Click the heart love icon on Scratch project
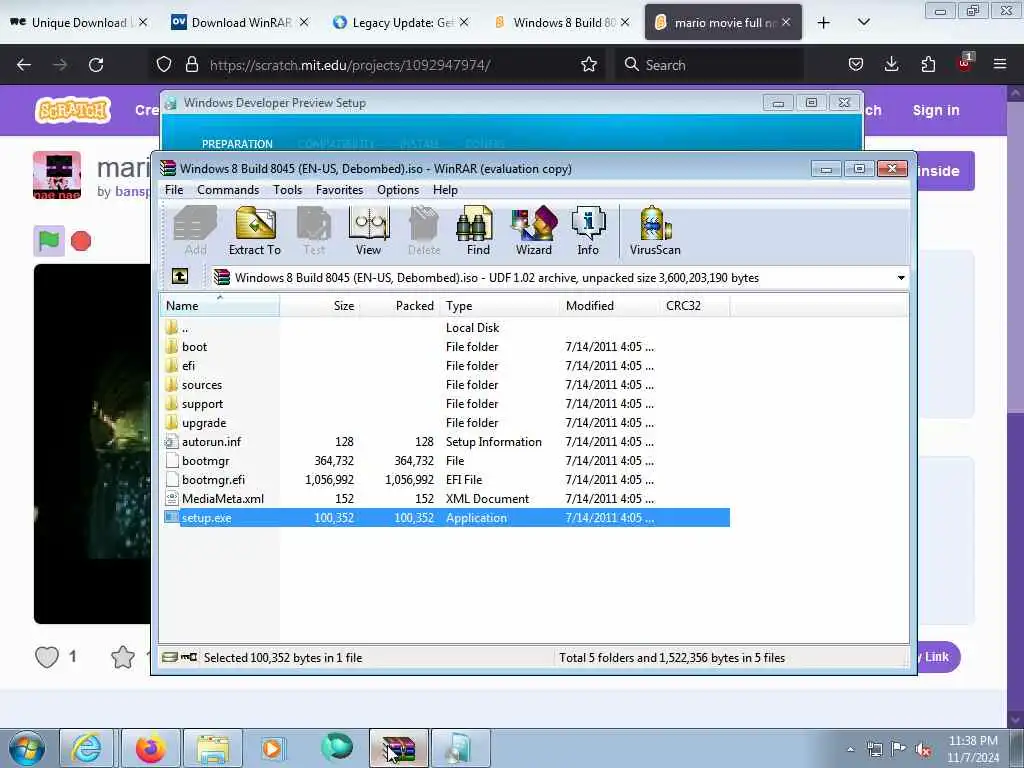The image size is (1024, 768). pos(47,657)
